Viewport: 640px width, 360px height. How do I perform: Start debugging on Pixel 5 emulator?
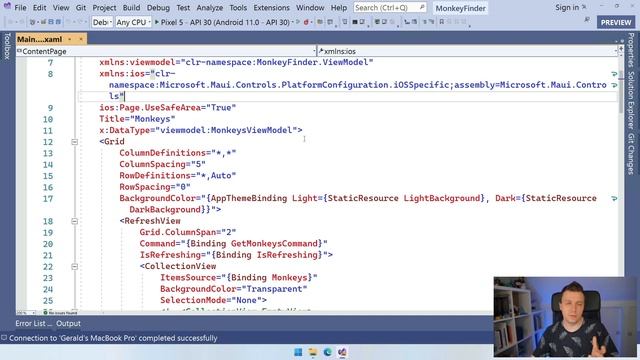(x=222, y=22)
